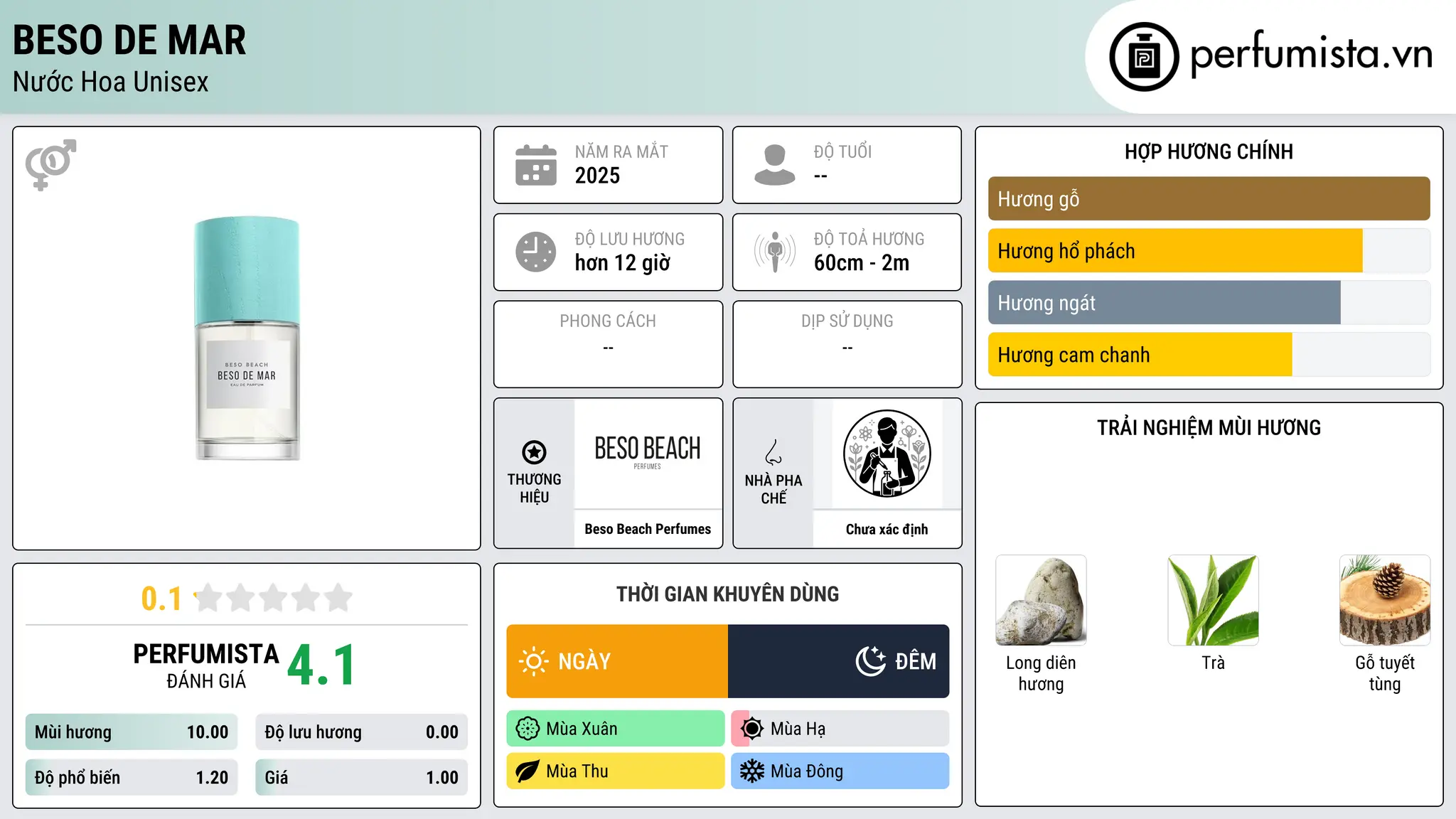1456x819 pixels.
Task: Click the calendar icon beside Năm ra mắt
Action: [x=536, y=165]
